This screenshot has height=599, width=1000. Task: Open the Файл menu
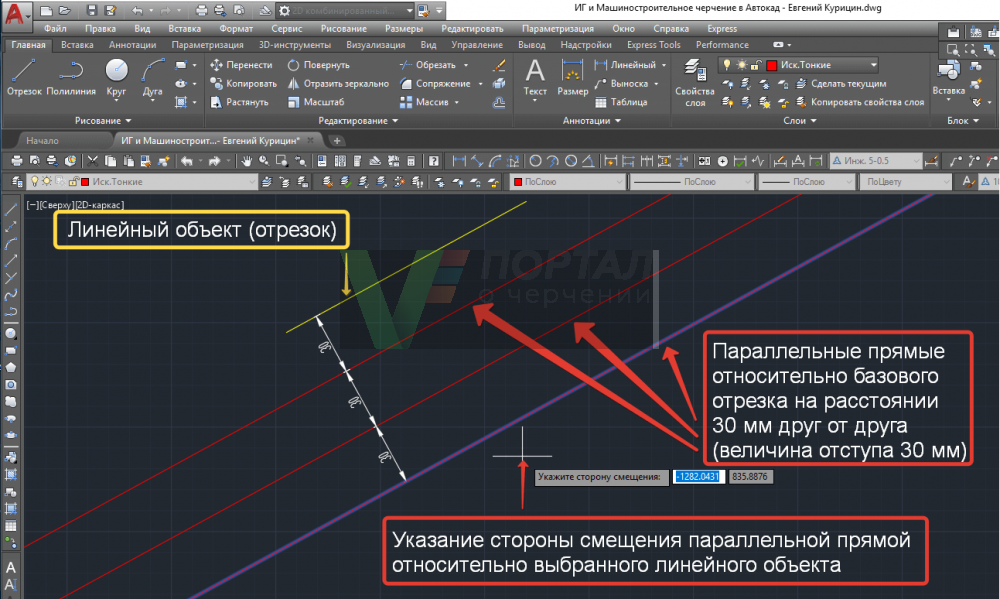coord(55,29)
